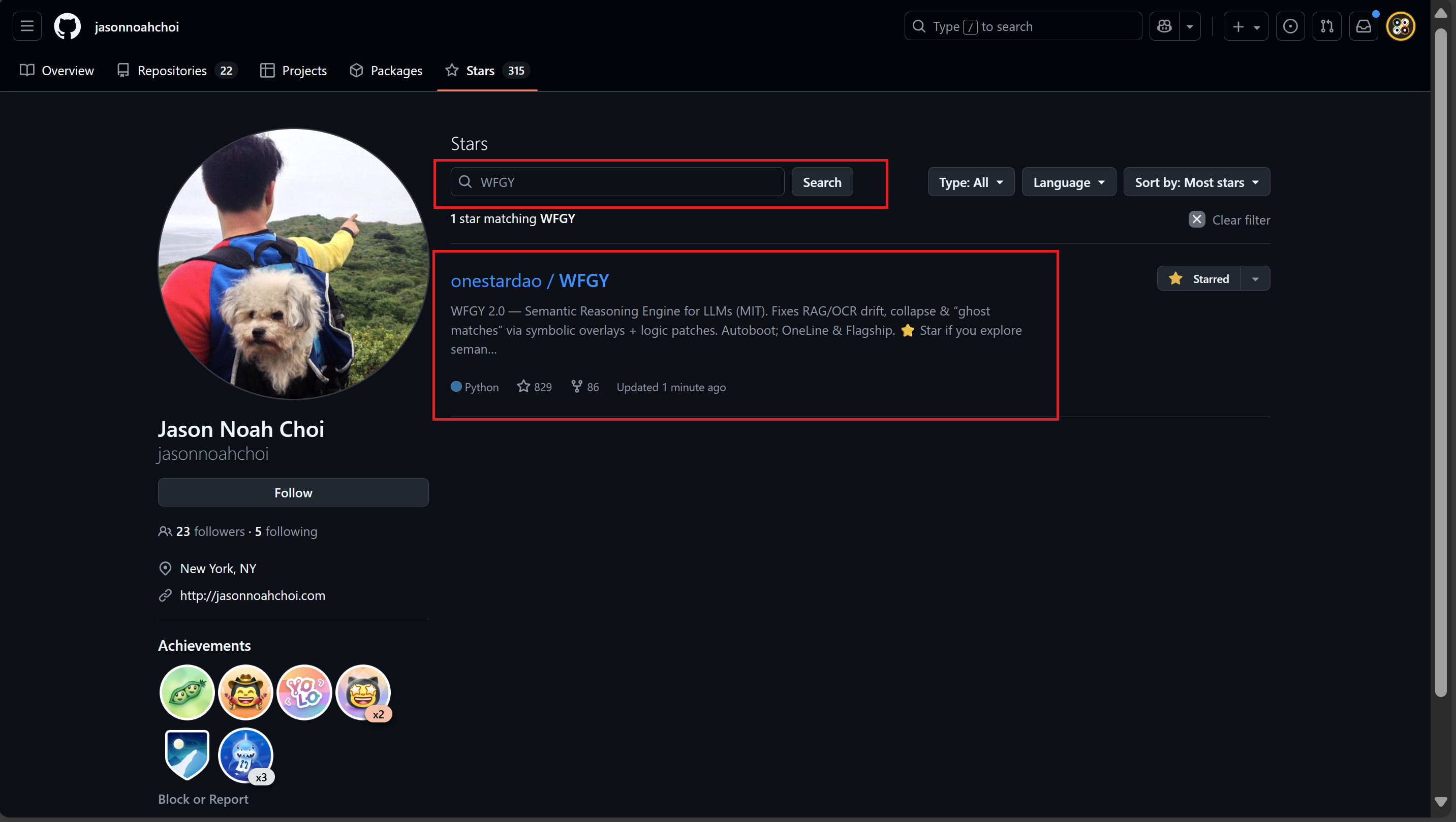Open the Language filter dropdown
This screenshot has height=822, width=1456.
(x=1068, y=182)
